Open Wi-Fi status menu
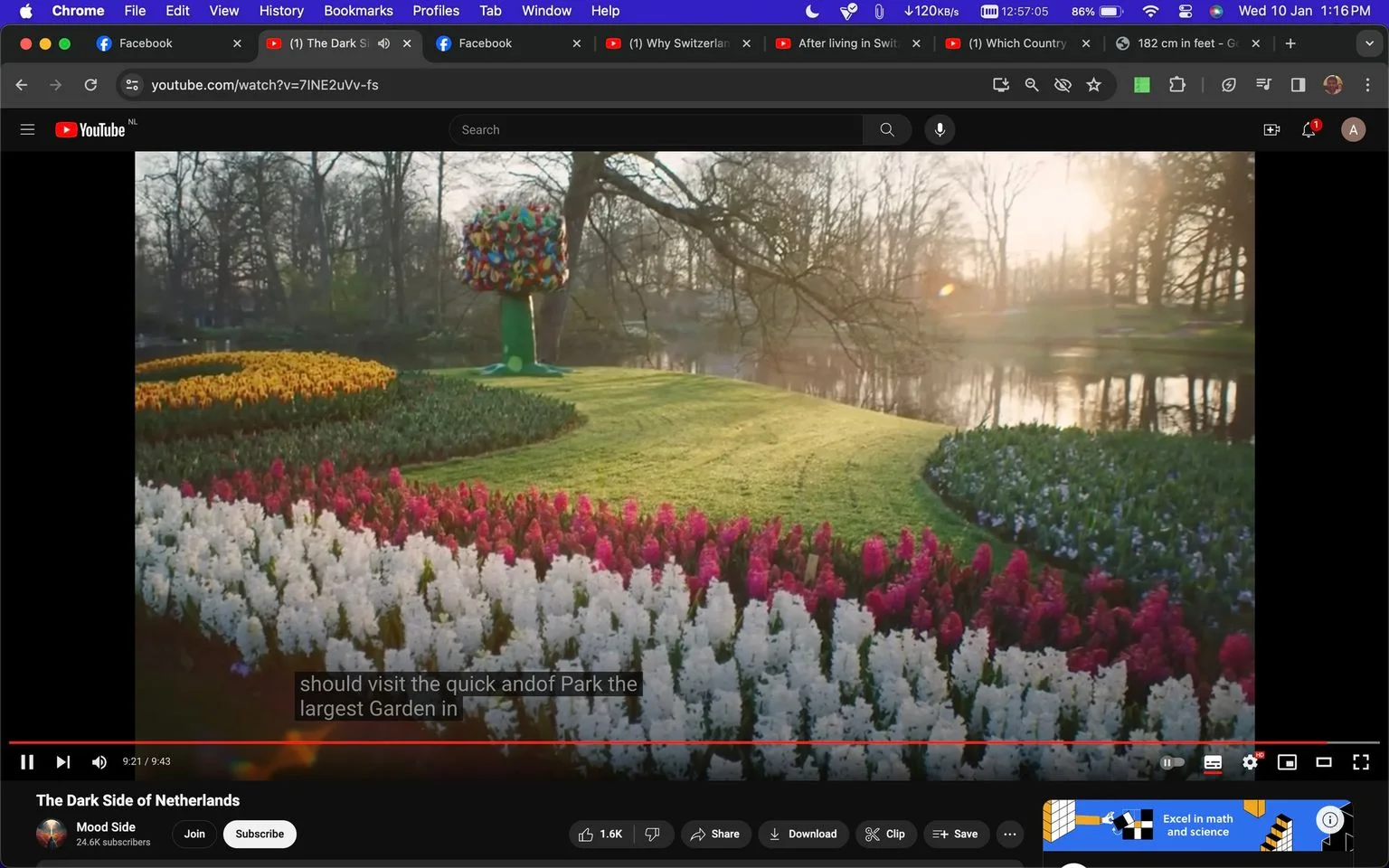Screen dimensions: 1389x868 coord(1150,11)
